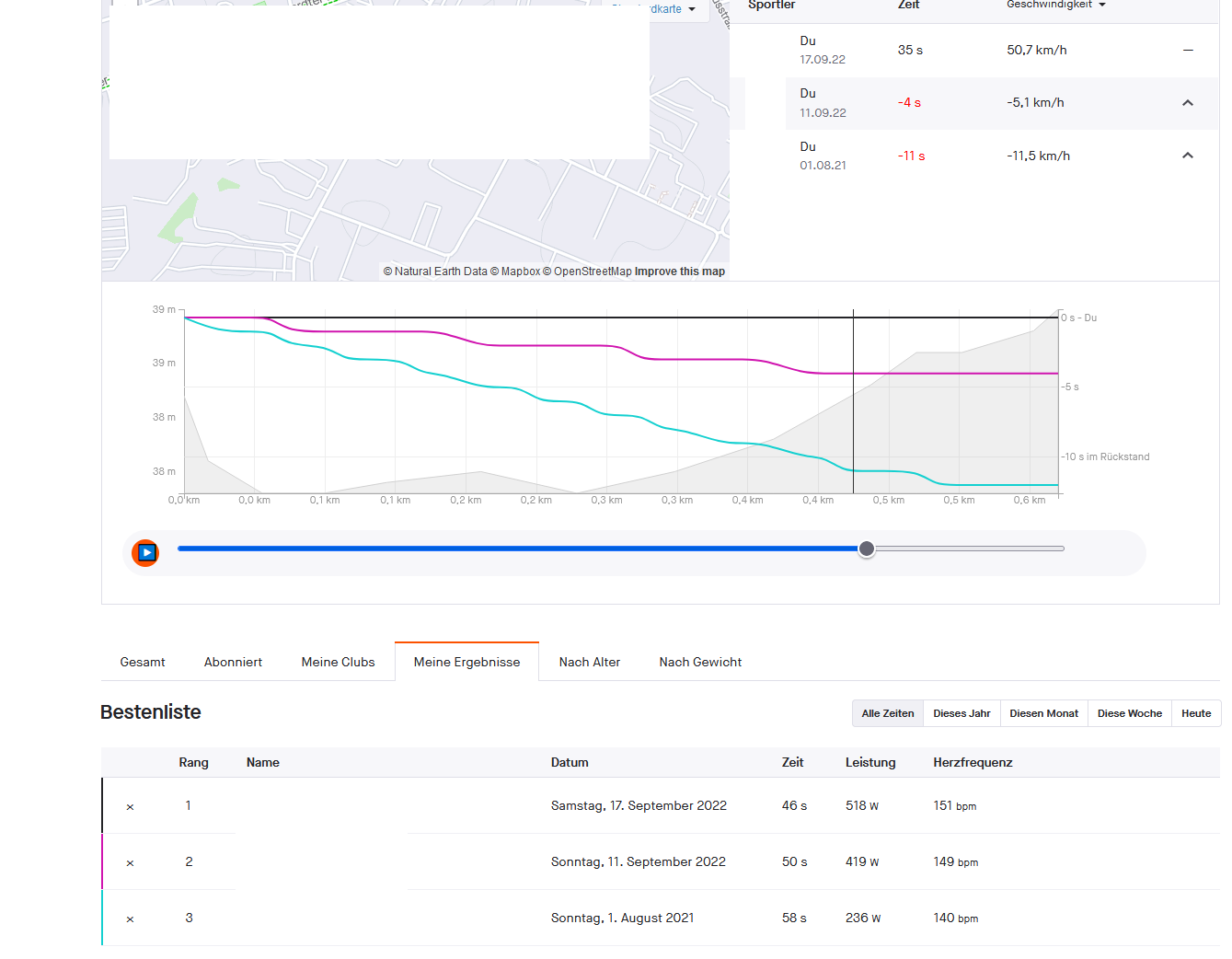The width and height of the screenshot is (1232, 959).
Task: Switch to the Meine Clubs tab
Action: tap(338, 662)
